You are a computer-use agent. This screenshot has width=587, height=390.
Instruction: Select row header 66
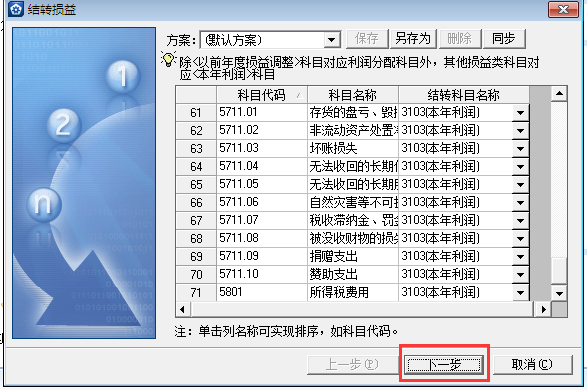196,202
